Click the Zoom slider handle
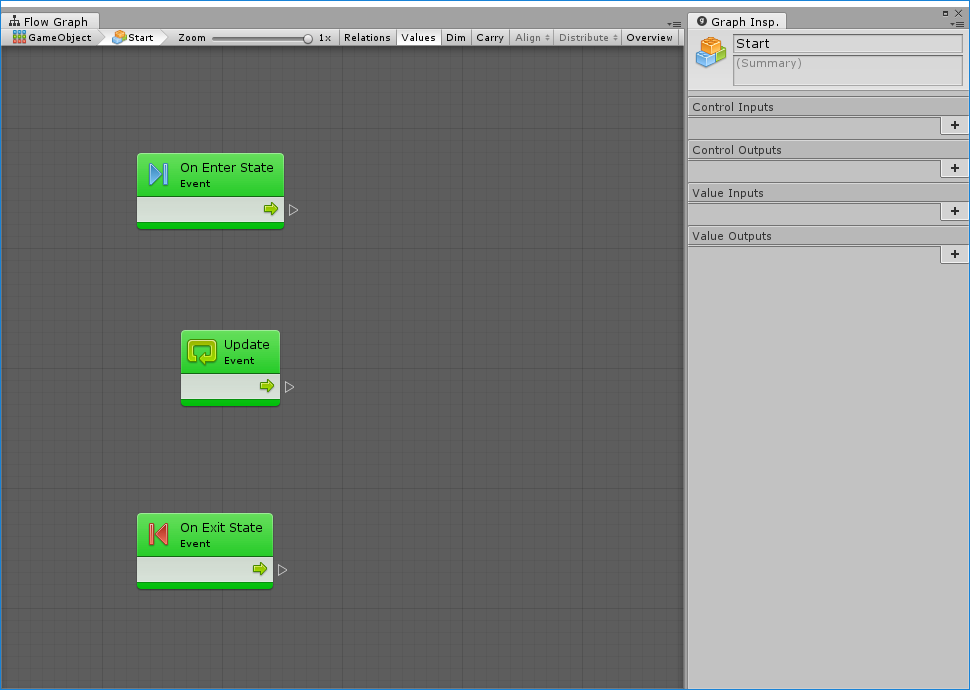 [308, 38]
